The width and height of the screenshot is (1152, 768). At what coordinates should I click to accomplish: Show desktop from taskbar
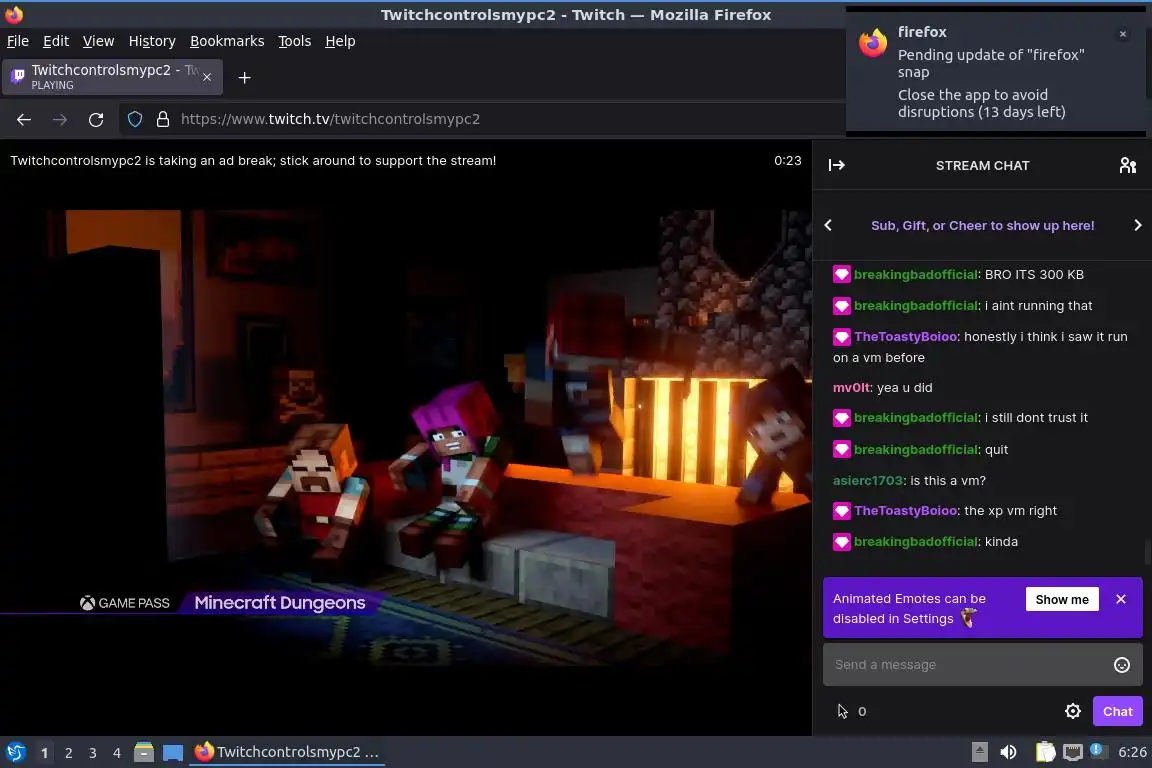coord(173,753)
